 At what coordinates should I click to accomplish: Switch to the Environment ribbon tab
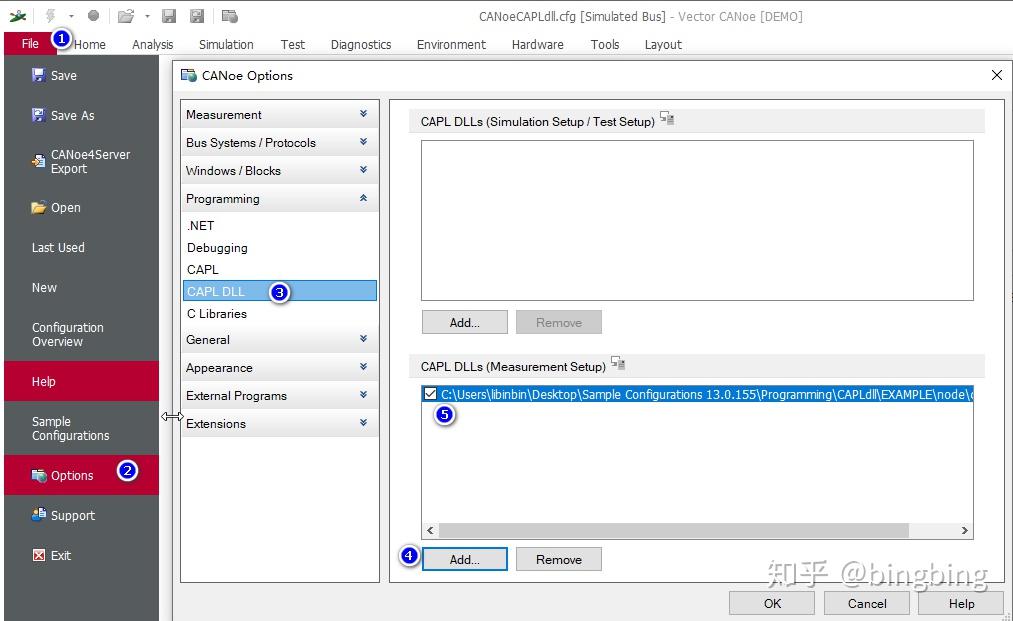(451, 45)
